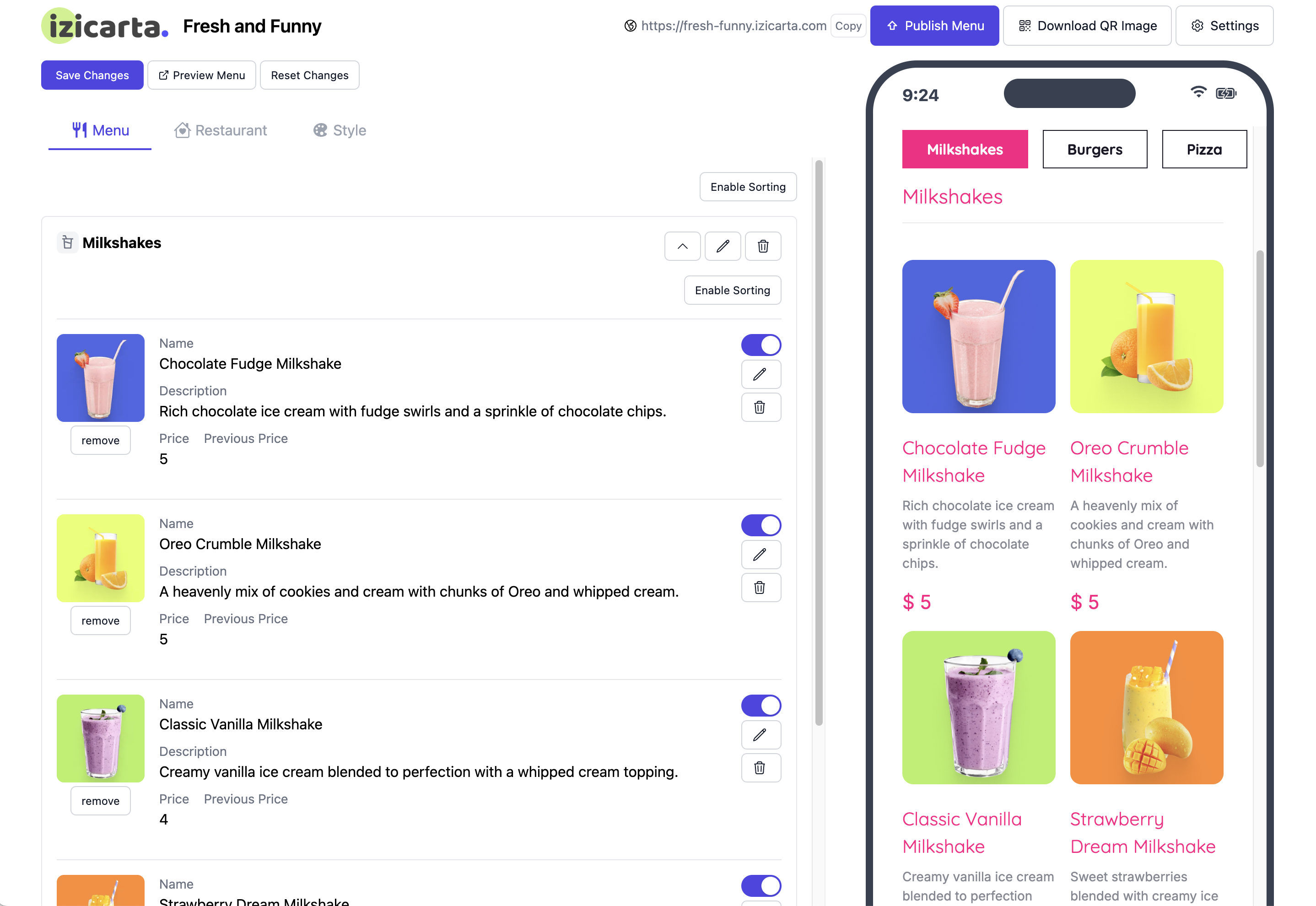This screenshot has height=906, width=1316.
Task: Click Publish Menu button
Action: [934, 26]
